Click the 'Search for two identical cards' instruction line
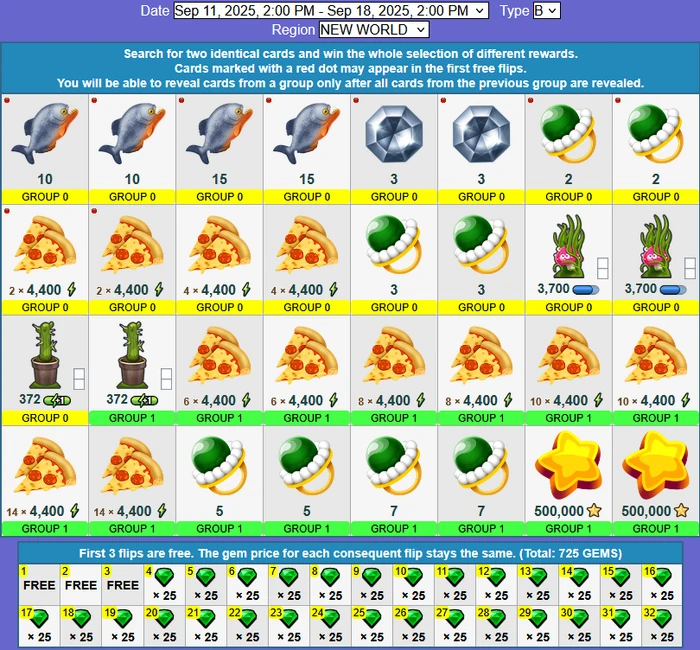 (x=350, y=54)
